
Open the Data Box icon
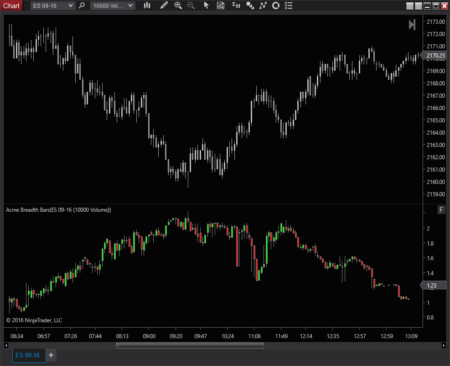pos(221,5)
